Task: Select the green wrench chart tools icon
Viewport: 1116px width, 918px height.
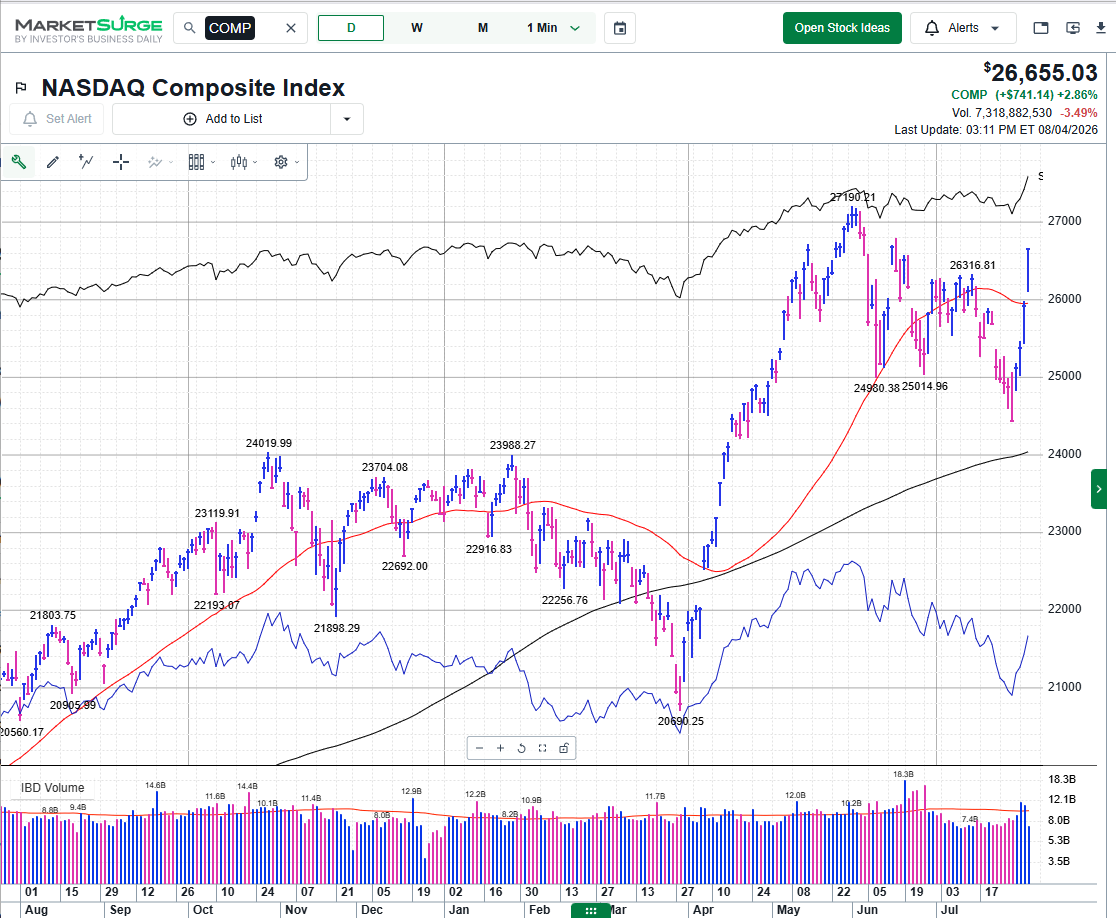Action: click(19, 162)
